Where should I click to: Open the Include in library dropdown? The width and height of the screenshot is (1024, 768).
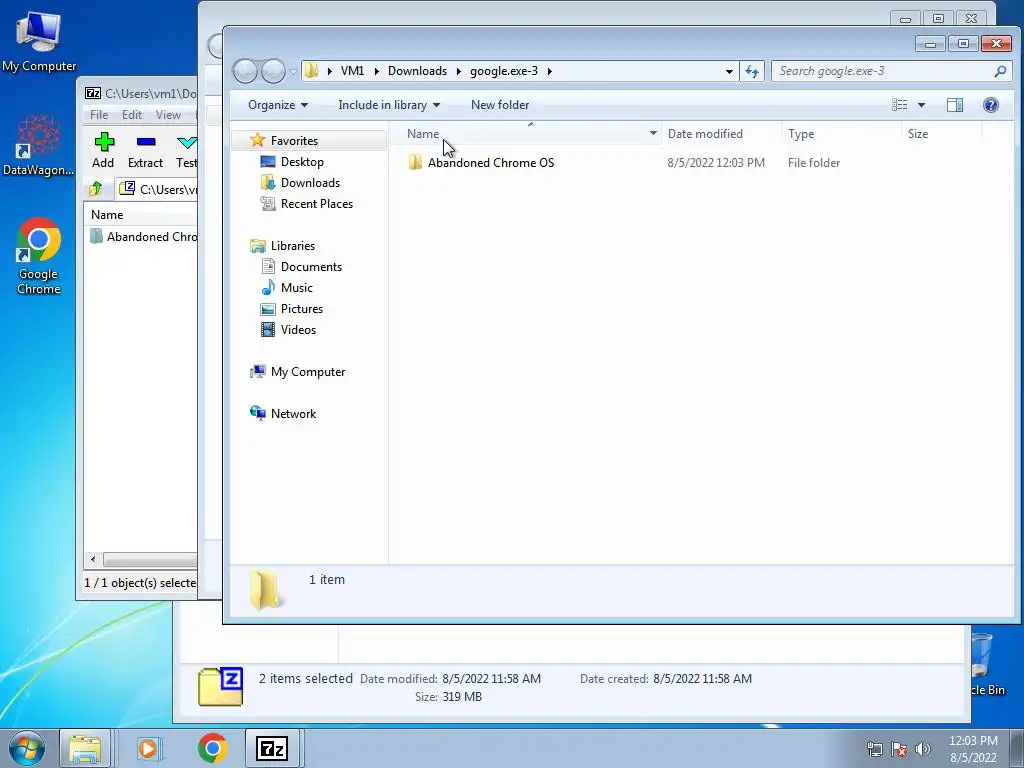tap(389, 104)
